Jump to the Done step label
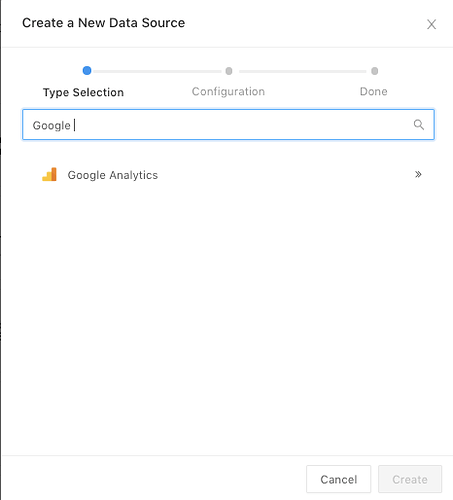 tap(374, 91)
